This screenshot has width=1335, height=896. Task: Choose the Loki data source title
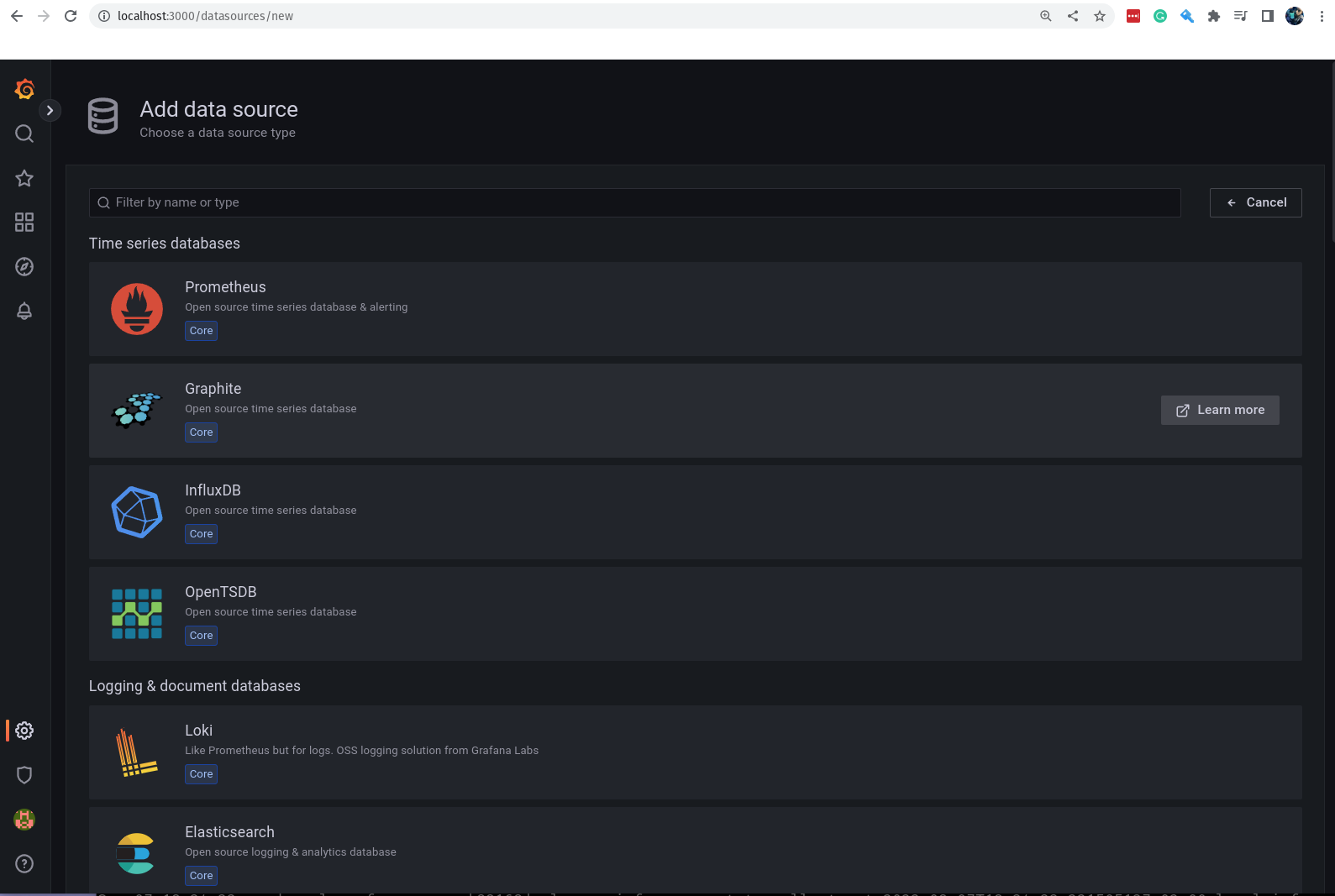pyautogui.click(x=198, y=731)
